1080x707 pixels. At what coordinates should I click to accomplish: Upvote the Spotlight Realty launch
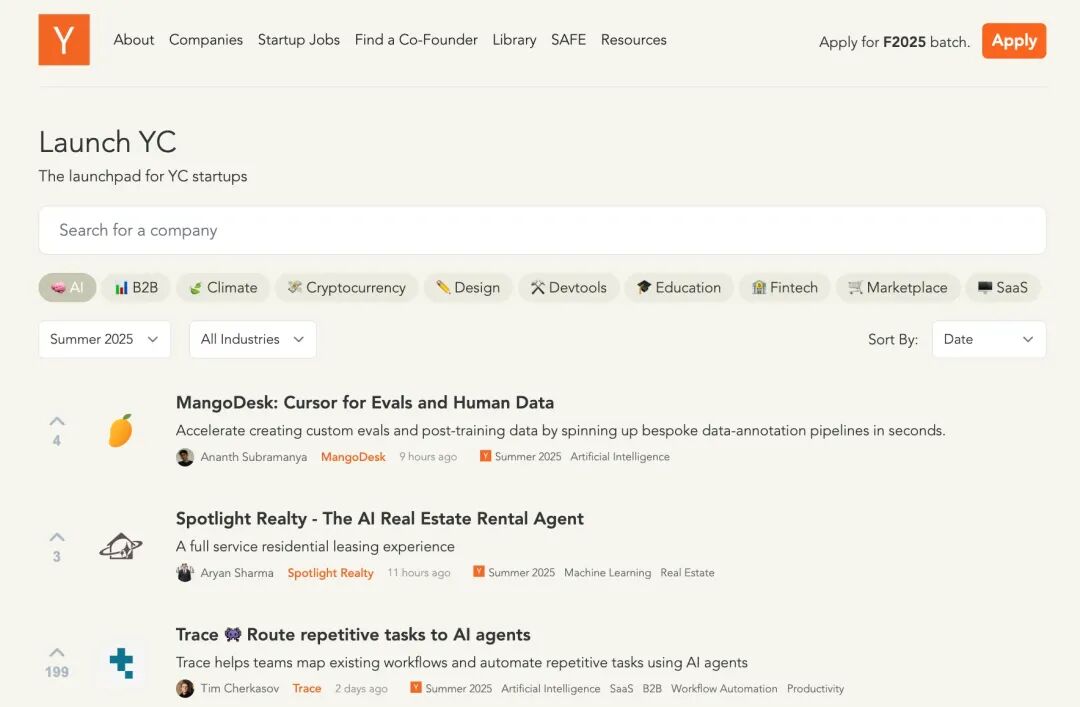click(x=57, y=537)
